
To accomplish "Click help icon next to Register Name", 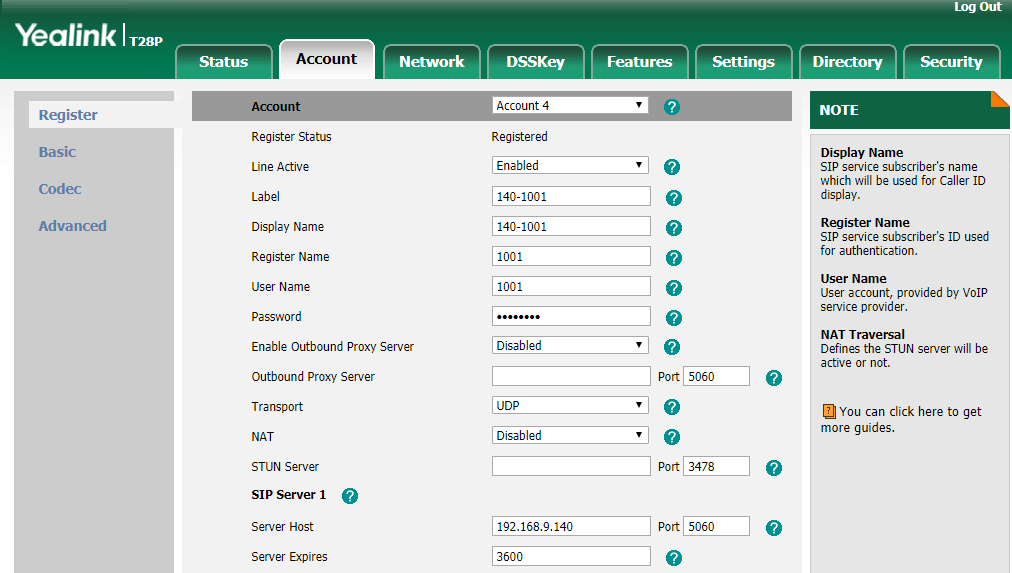I will click(674, 258).
